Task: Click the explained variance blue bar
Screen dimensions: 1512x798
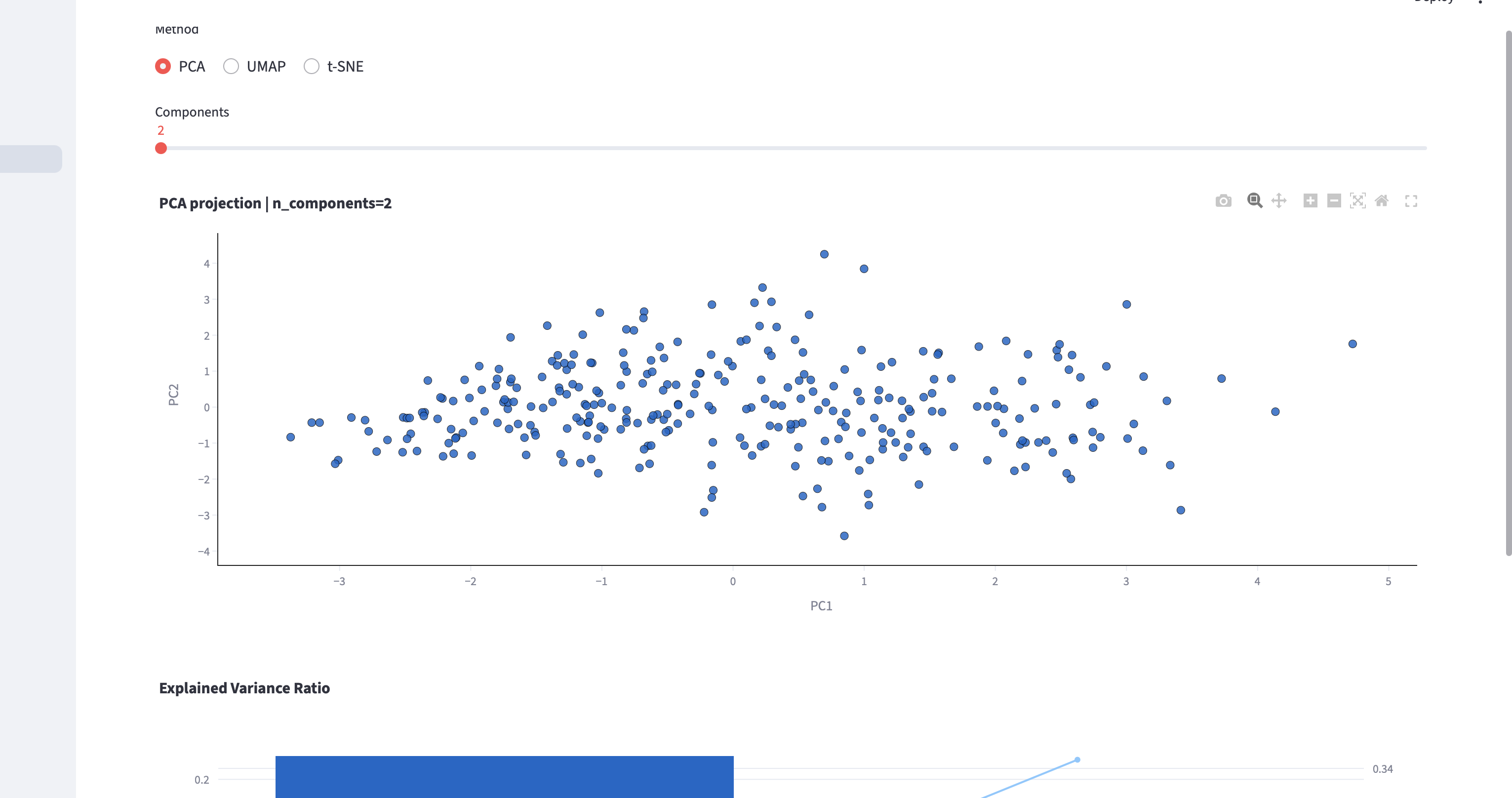Action: [x=504, y=776]
